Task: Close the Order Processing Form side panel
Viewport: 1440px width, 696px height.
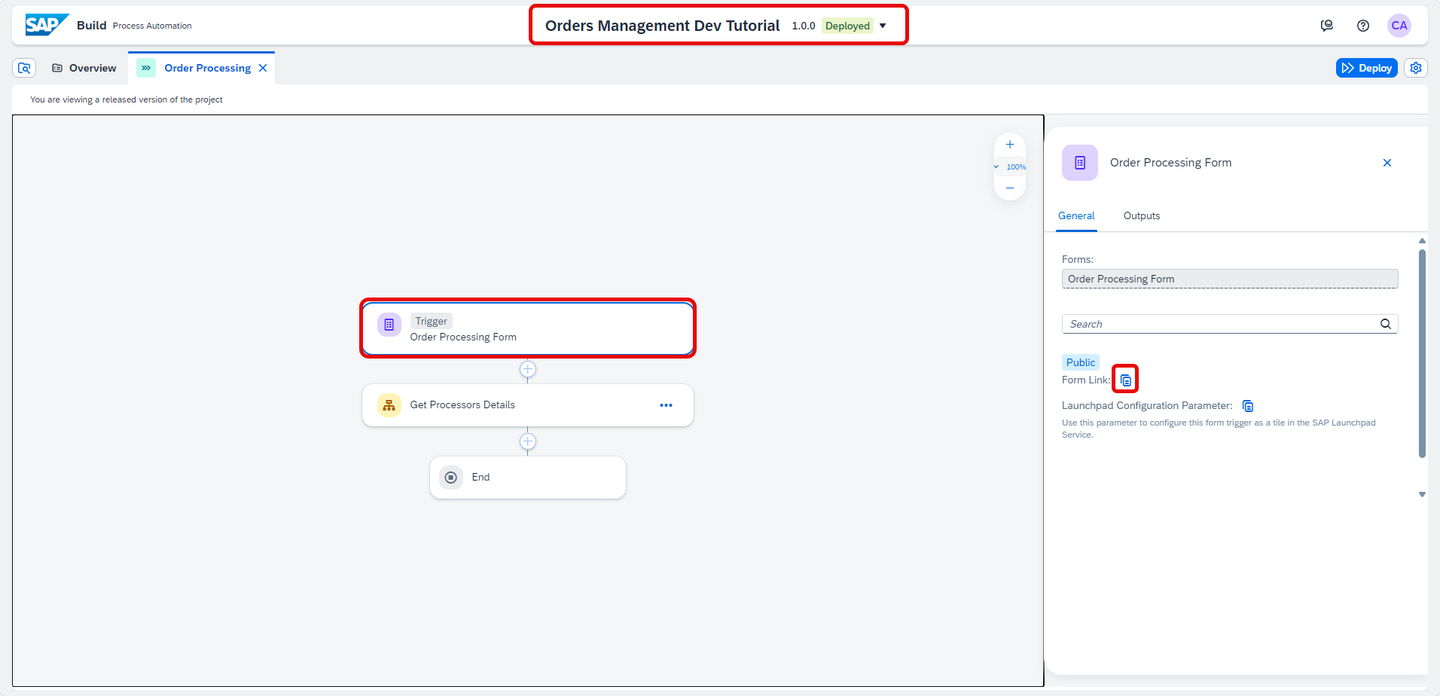Action: [1387, 163]
